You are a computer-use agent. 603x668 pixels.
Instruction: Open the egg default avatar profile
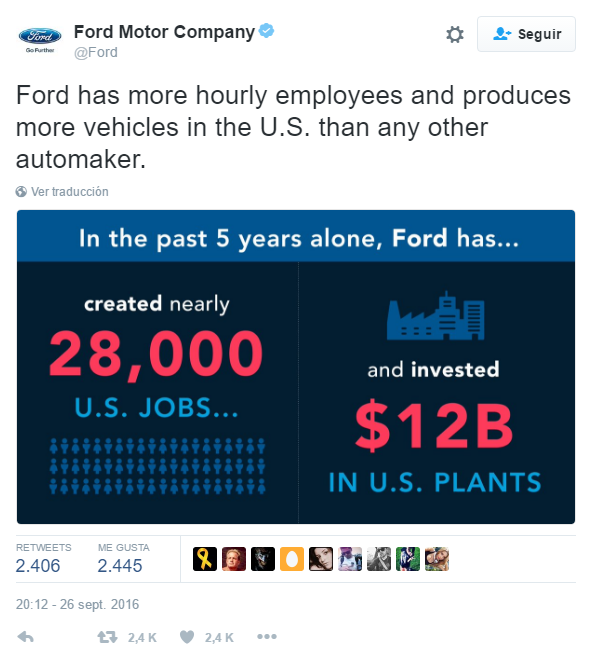pos(292,559)
